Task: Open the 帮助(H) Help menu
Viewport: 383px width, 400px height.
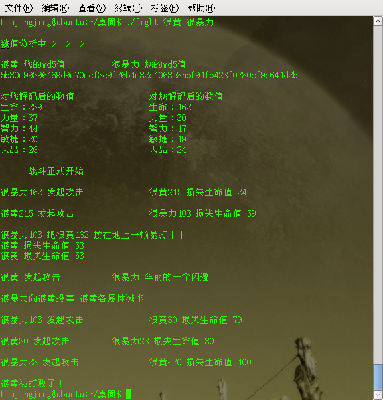Action: [201, 8]
